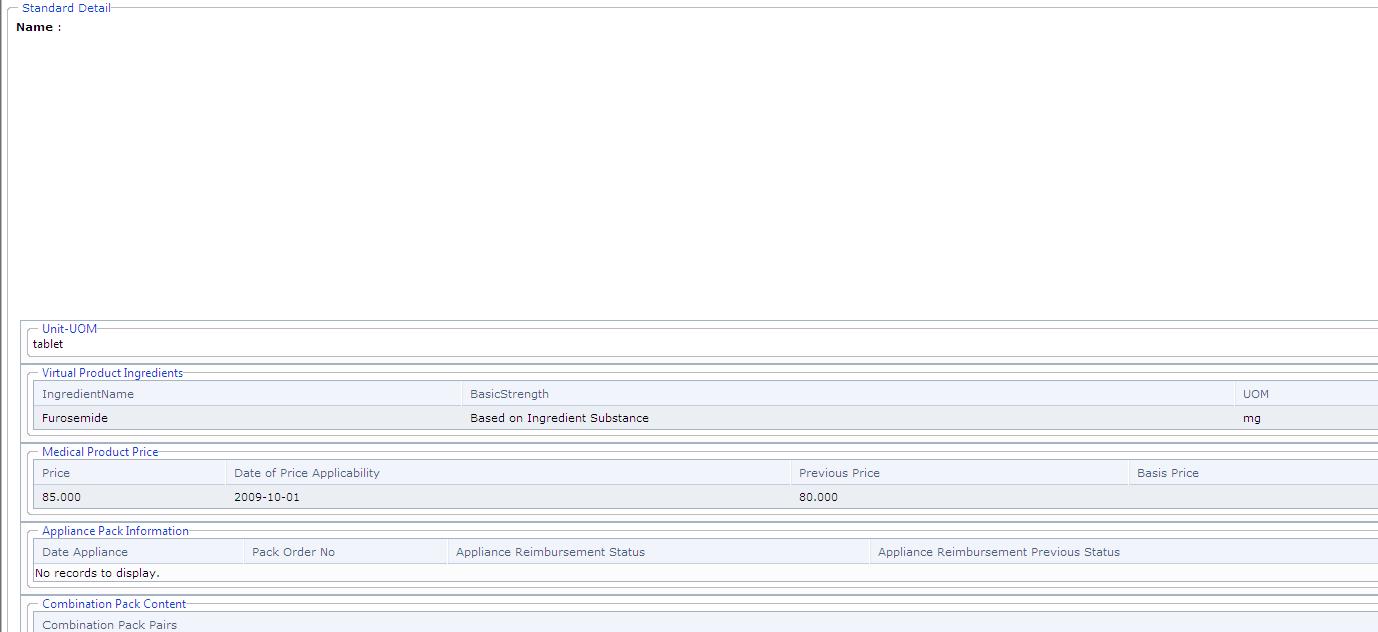Sort by Date of Price Applicability header

pos(307,473)
